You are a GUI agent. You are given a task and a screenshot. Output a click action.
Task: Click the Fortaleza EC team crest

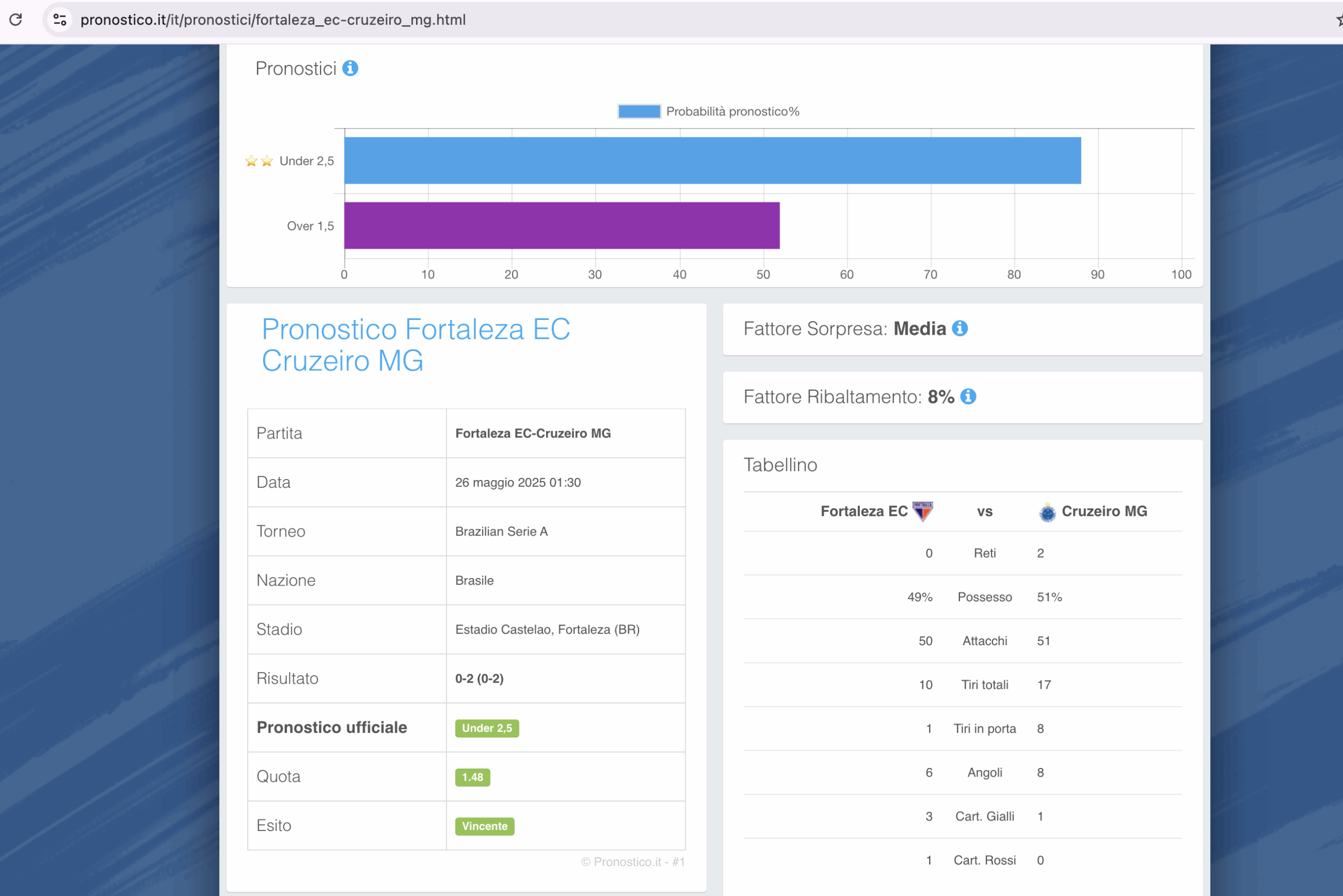point(922,511)
